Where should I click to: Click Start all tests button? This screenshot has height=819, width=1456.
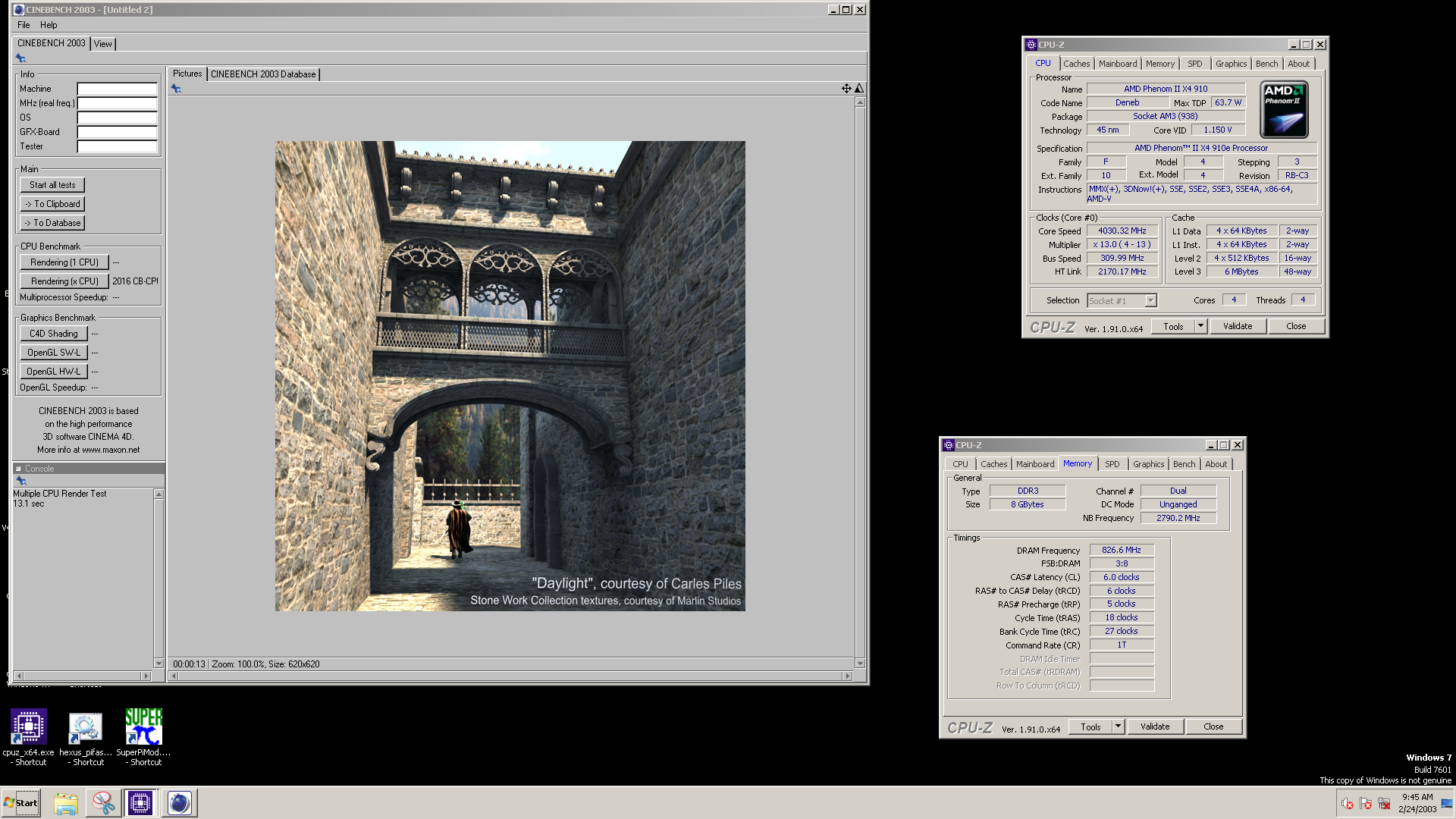click(52, 185)
